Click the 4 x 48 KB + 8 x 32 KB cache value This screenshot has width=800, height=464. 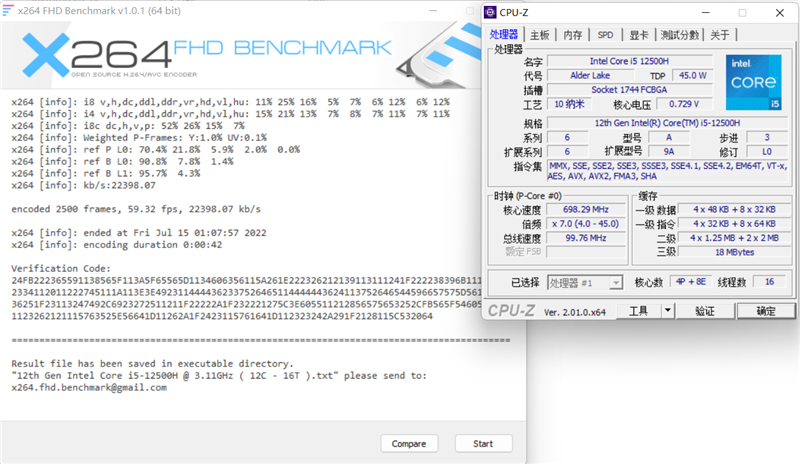pyautogui.click(x=734, y=210)
